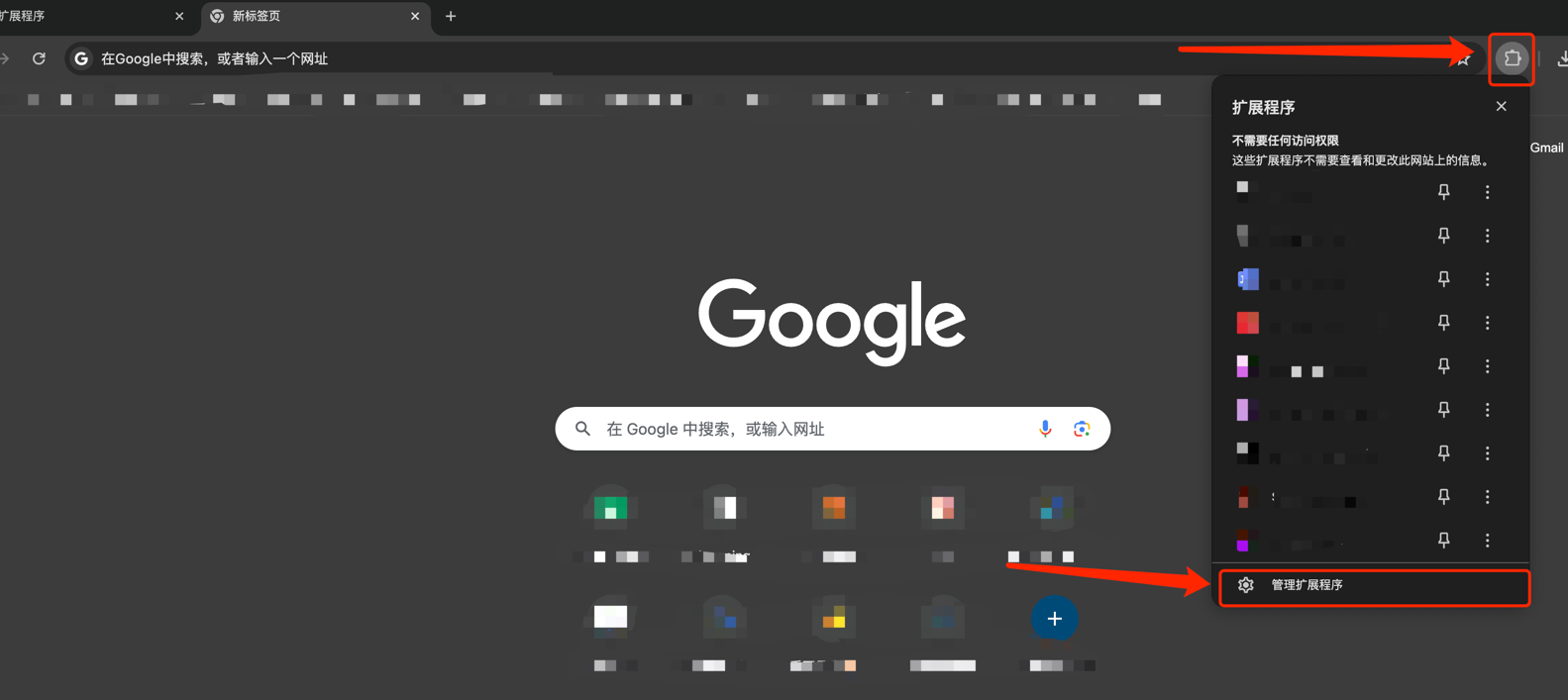Screen dimensions: 1568x700
Task: Pin the extension with the red icon
Action: 1443,323
